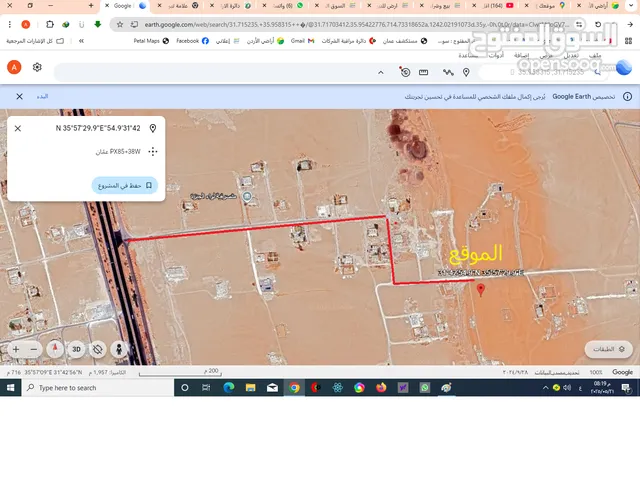This screenshot has width=640, height=480.
Task: Open the 'إضافة' menu
Action: [521, 55]
